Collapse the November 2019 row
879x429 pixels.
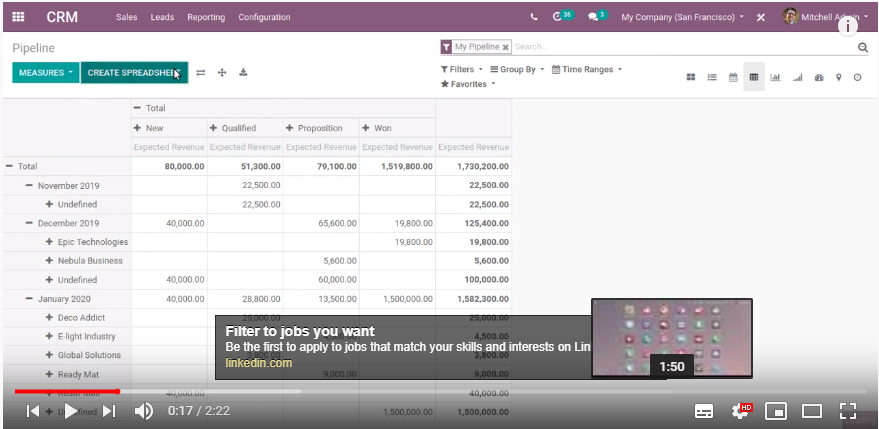(30, 186)
